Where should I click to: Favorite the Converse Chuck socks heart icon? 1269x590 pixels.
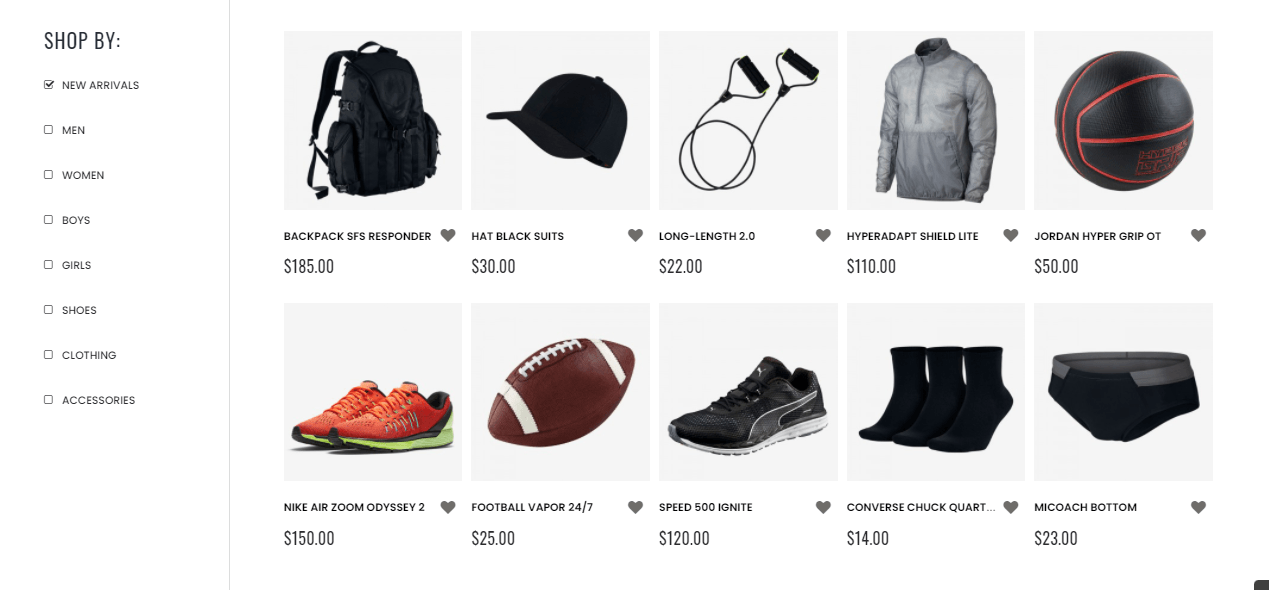click(1010, 508)
